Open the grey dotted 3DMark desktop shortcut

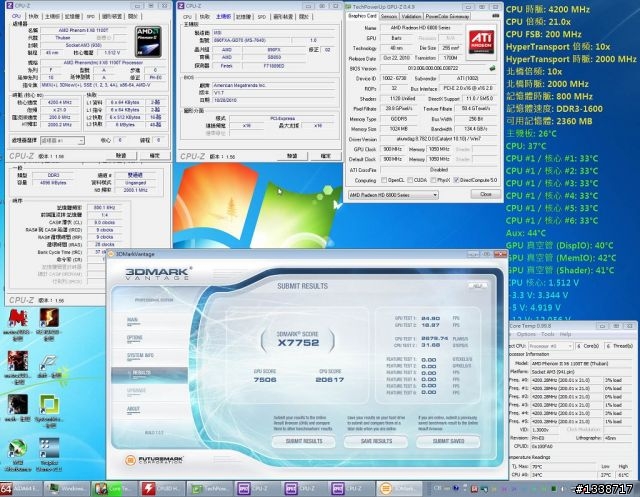[x=49, y=448]
